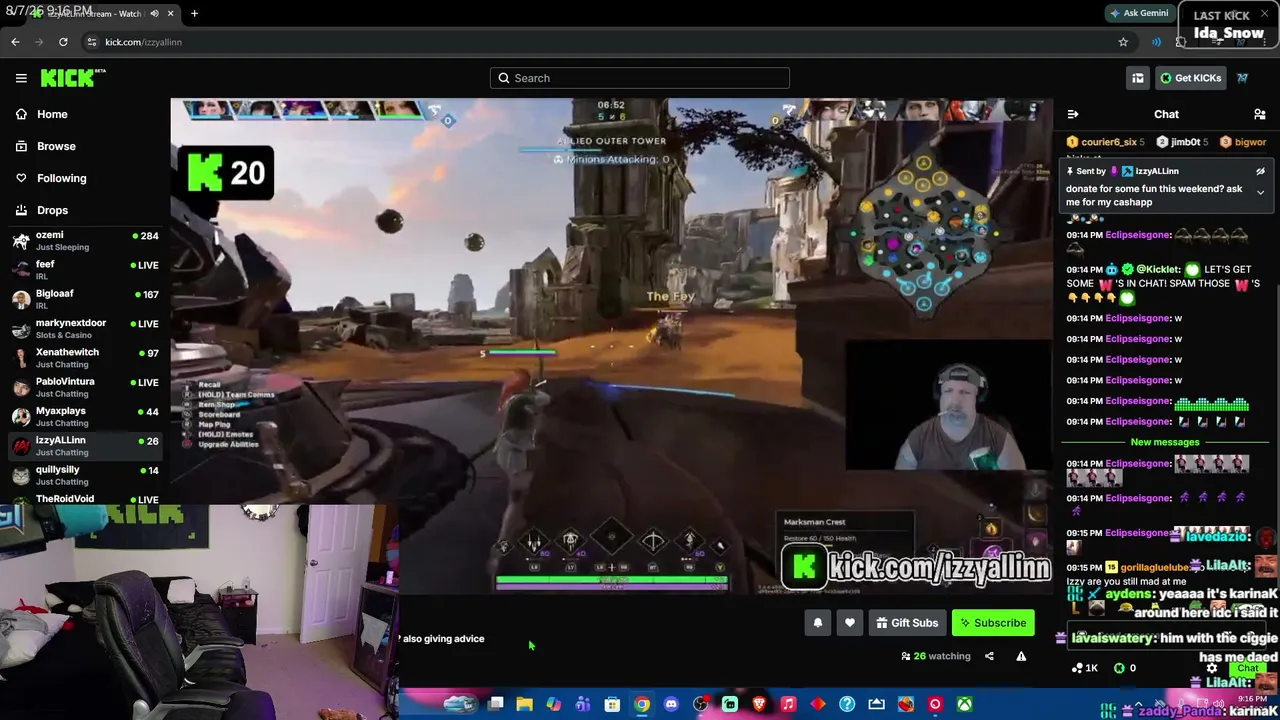This screenshot has height=720, width=1280.
Task: Collapse the chat panel
Action: coord(1073,114)
